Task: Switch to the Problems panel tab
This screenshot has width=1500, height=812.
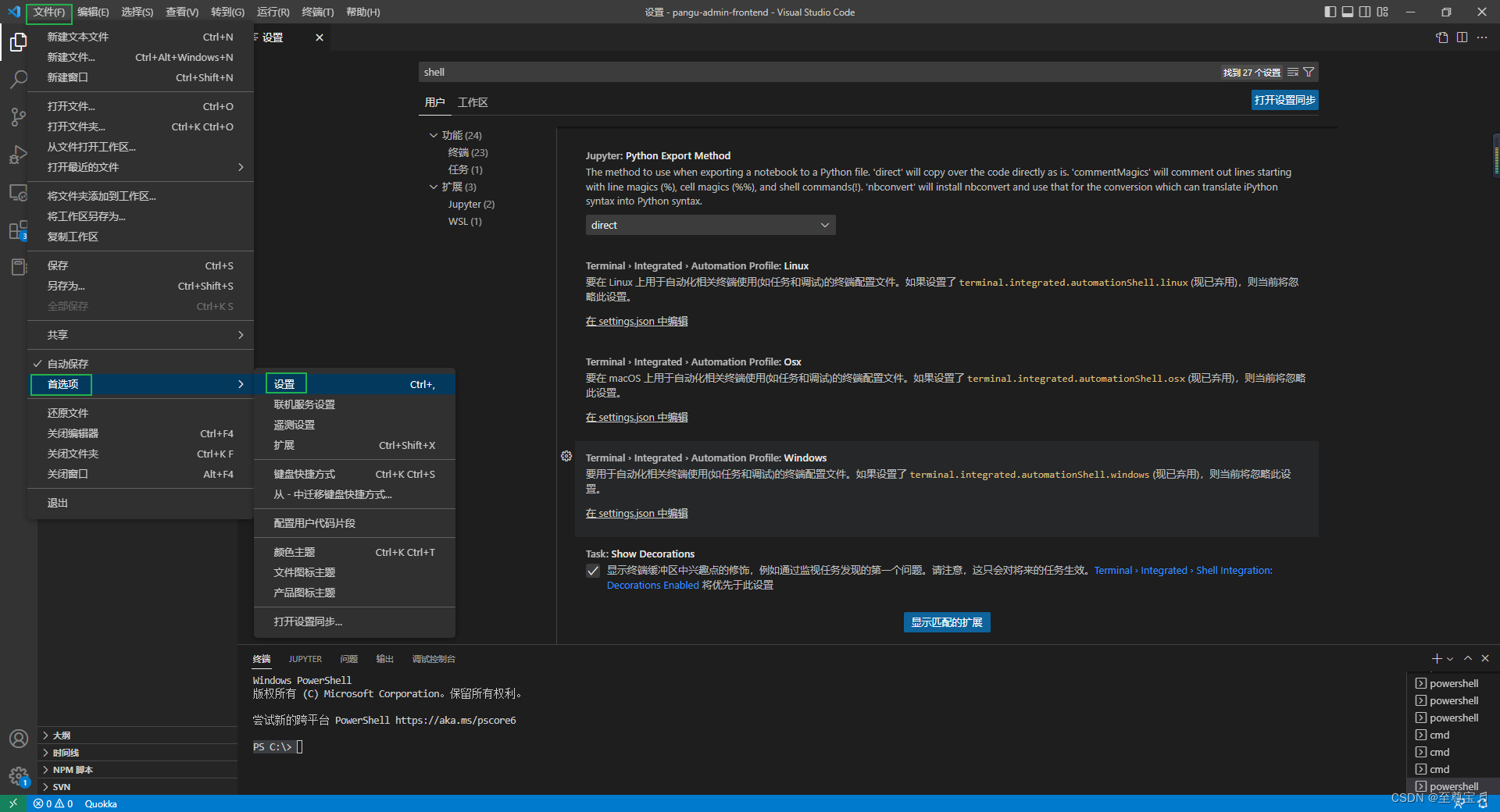Action: coord(348,659)
